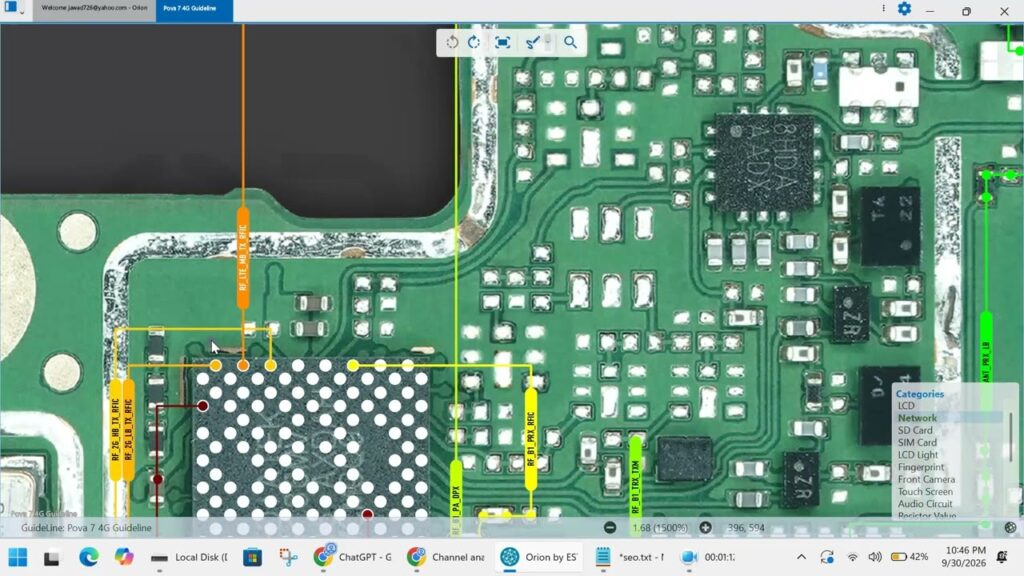Zoom out using the minus button
Image resolution: width=1024 pixels, height=576 pixels.
pos(610,528)
